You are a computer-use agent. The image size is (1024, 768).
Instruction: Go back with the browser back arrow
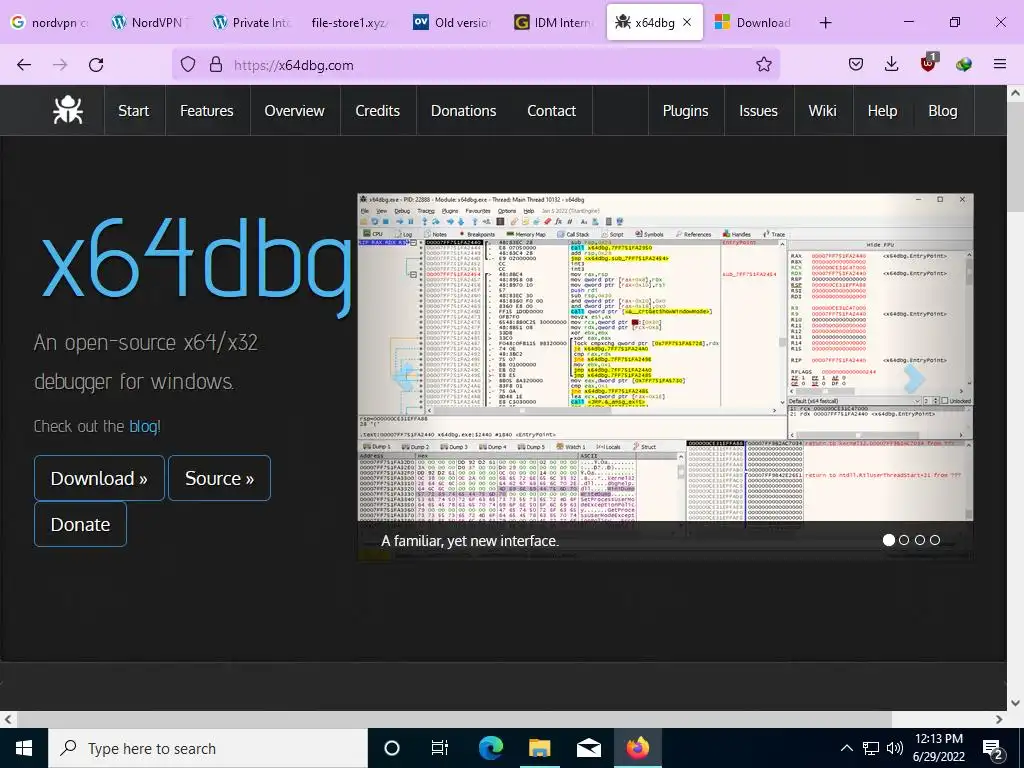click(x=24, y=65)
